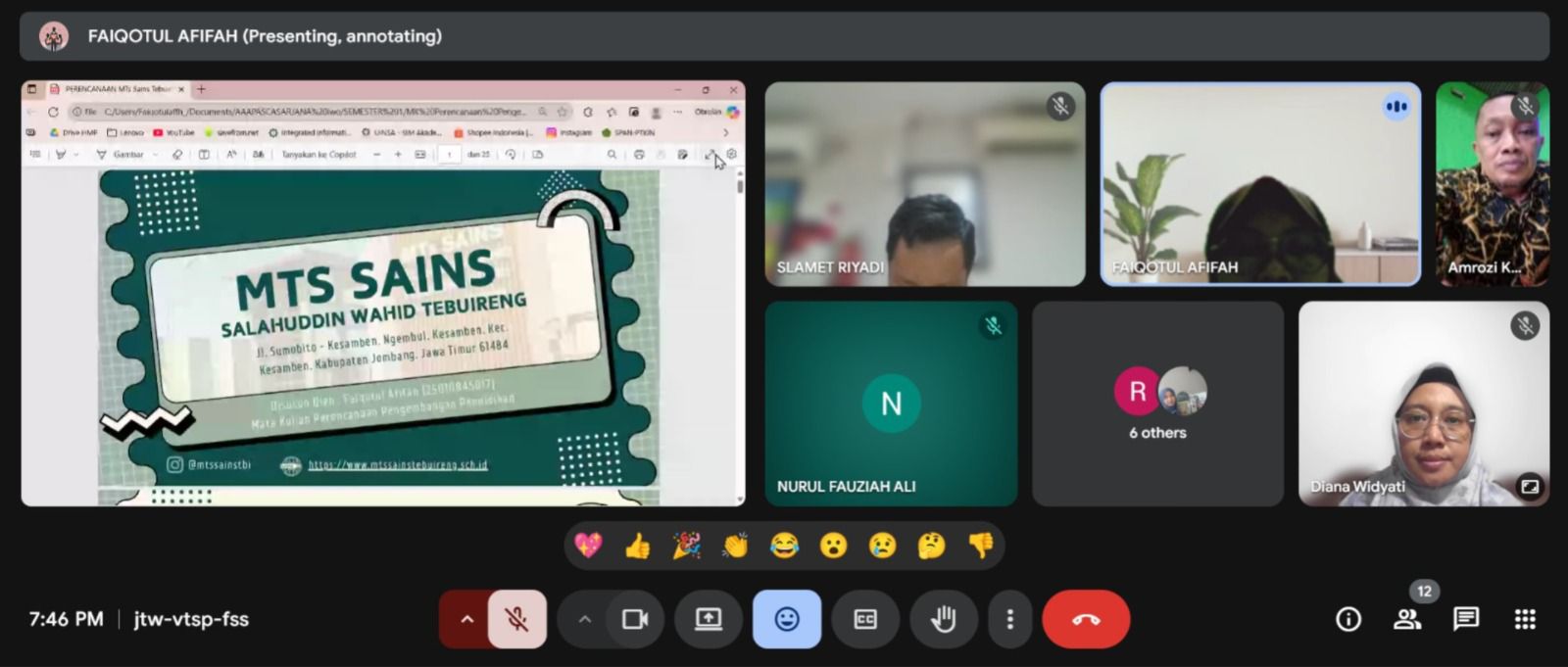
Task: Open the present screen share option
Action: click(x=708, y=619)
